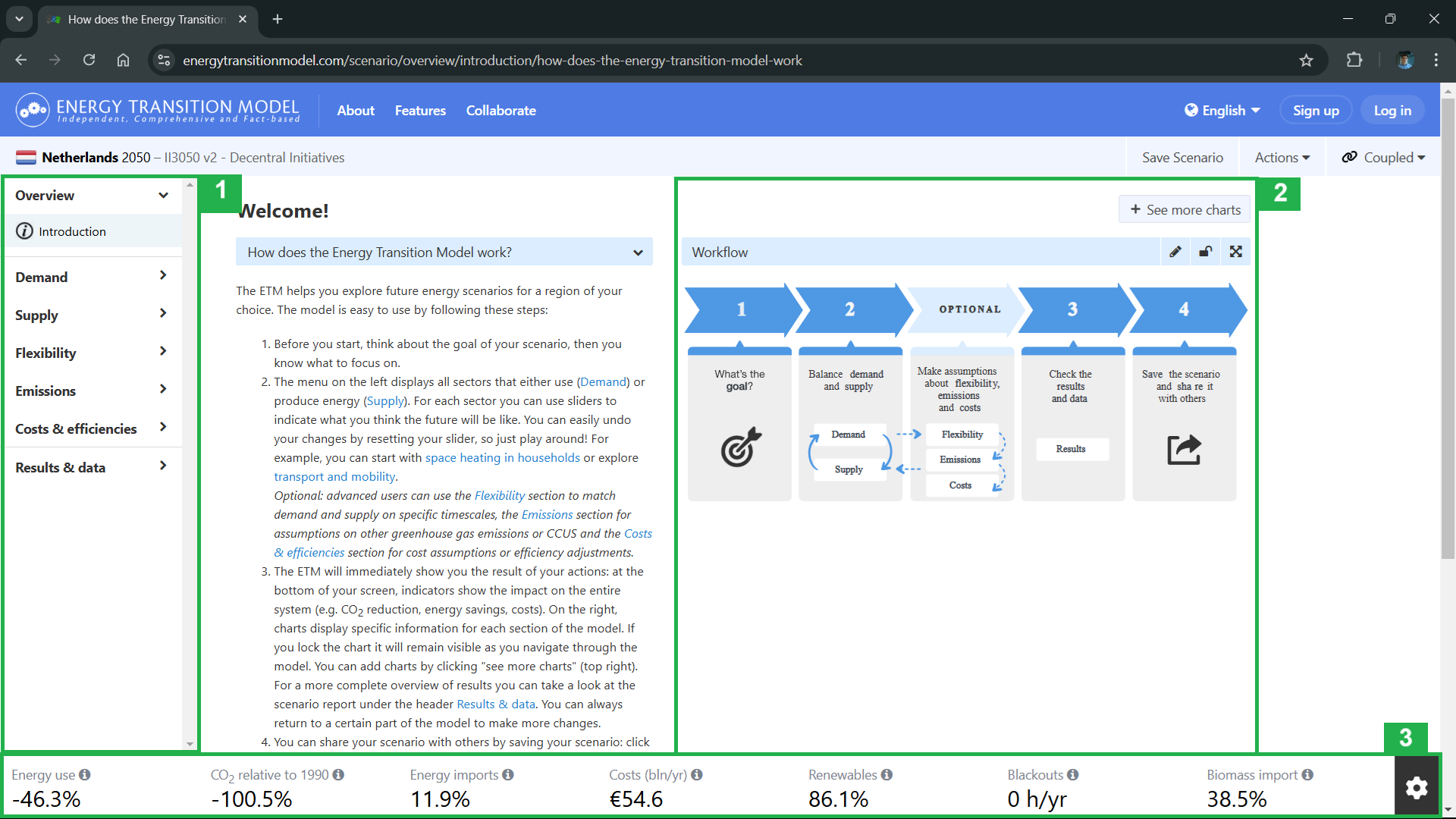
Task: Follow the Flexibility link in optional text
Action: tap(500, 495)
